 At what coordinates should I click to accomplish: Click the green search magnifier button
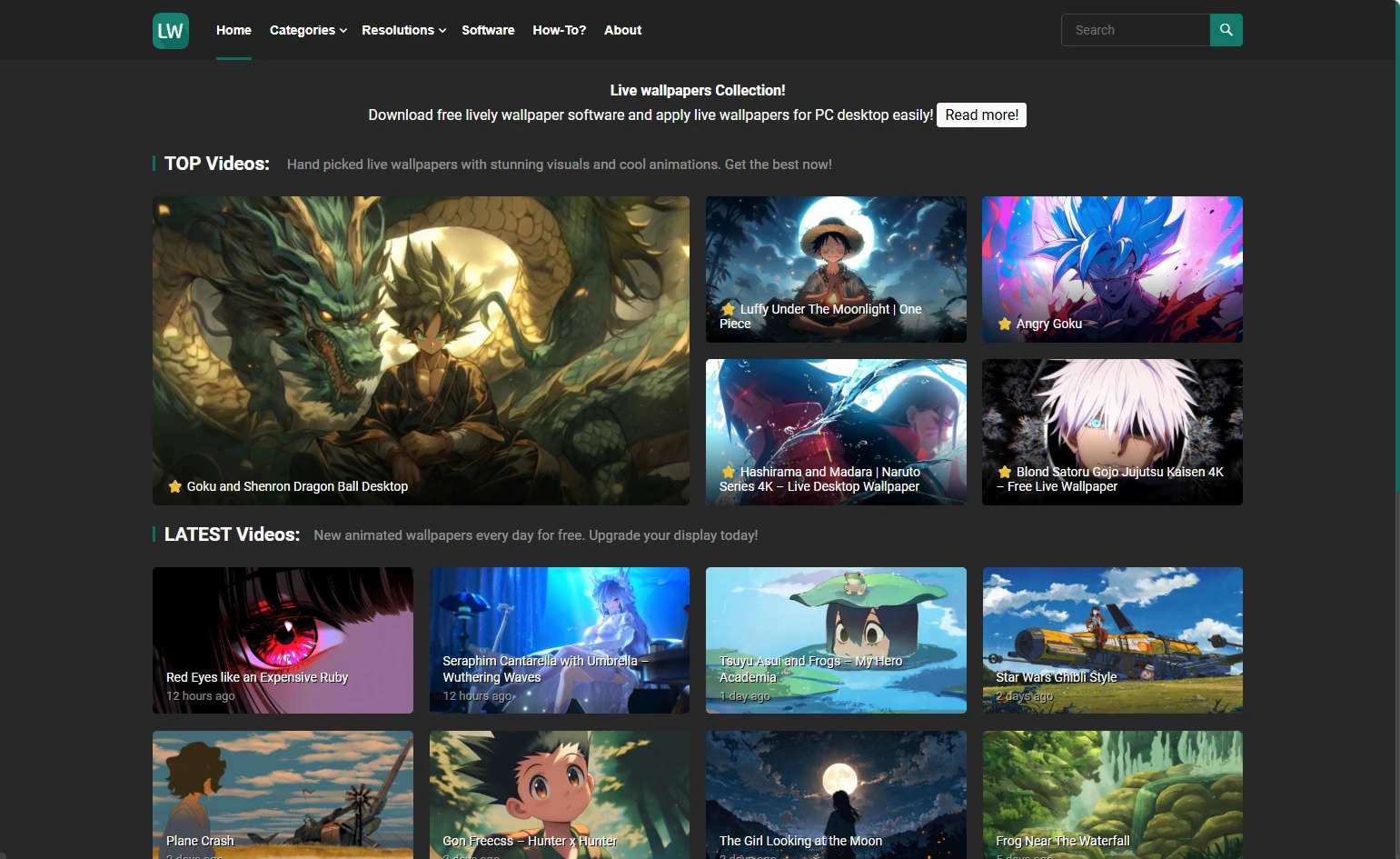[1226, 30]
